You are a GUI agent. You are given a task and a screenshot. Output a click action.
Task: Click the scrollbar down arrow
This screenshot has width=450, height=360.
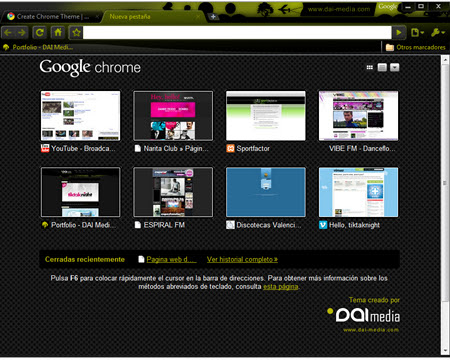pos(445,351)
